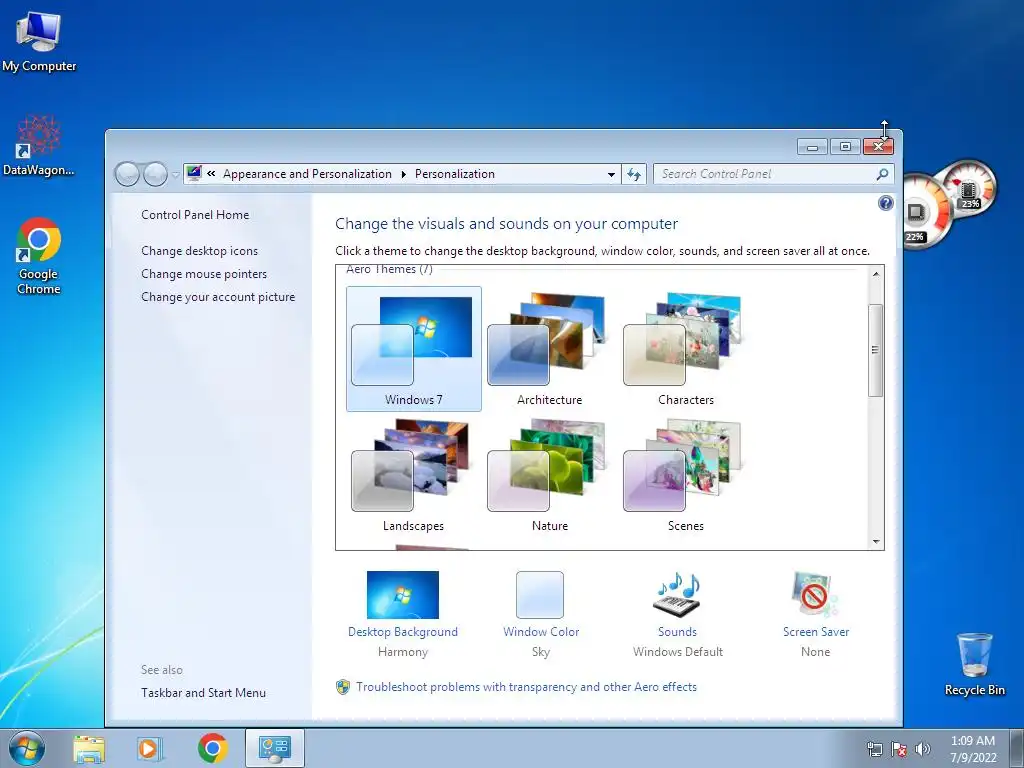The width and height of the screenshot is (1024, 768).
Task: Click the shield icon beside Troubleshoot link
Action: point(343,687)
